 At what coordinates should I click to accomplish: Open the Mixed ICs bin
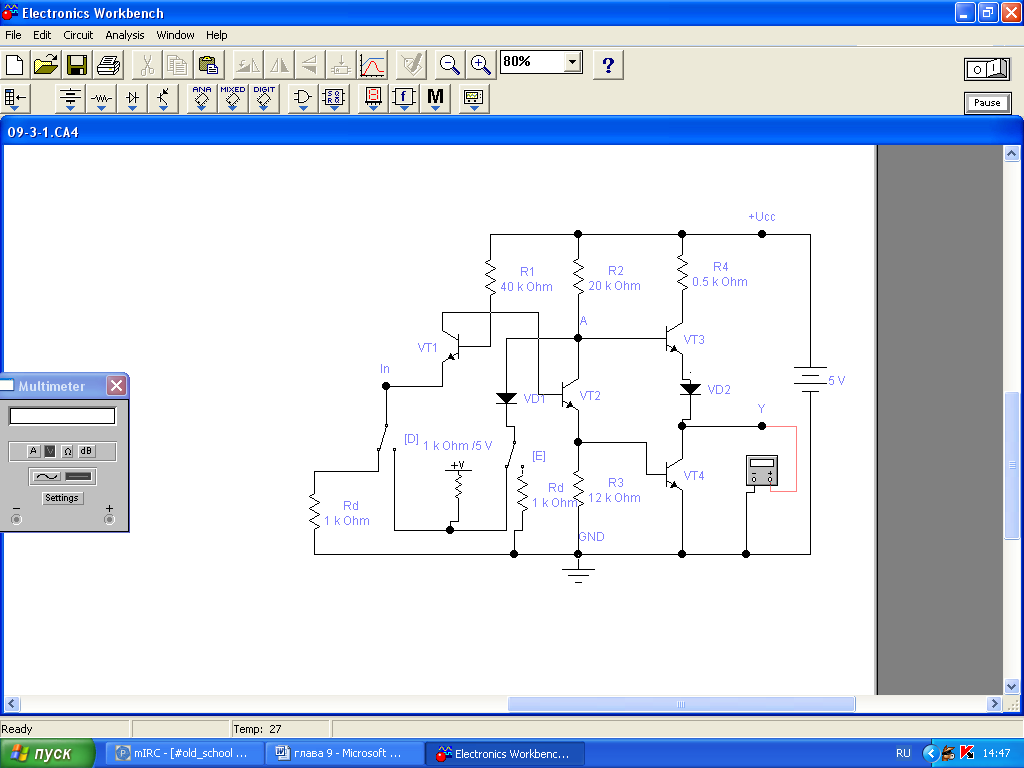[232, 99]
